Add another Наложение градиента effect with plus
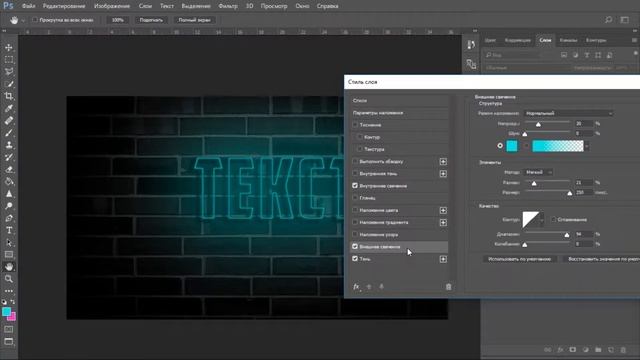Screen dimensions: 640x360 pyautogui.click(x=443, y=222)
